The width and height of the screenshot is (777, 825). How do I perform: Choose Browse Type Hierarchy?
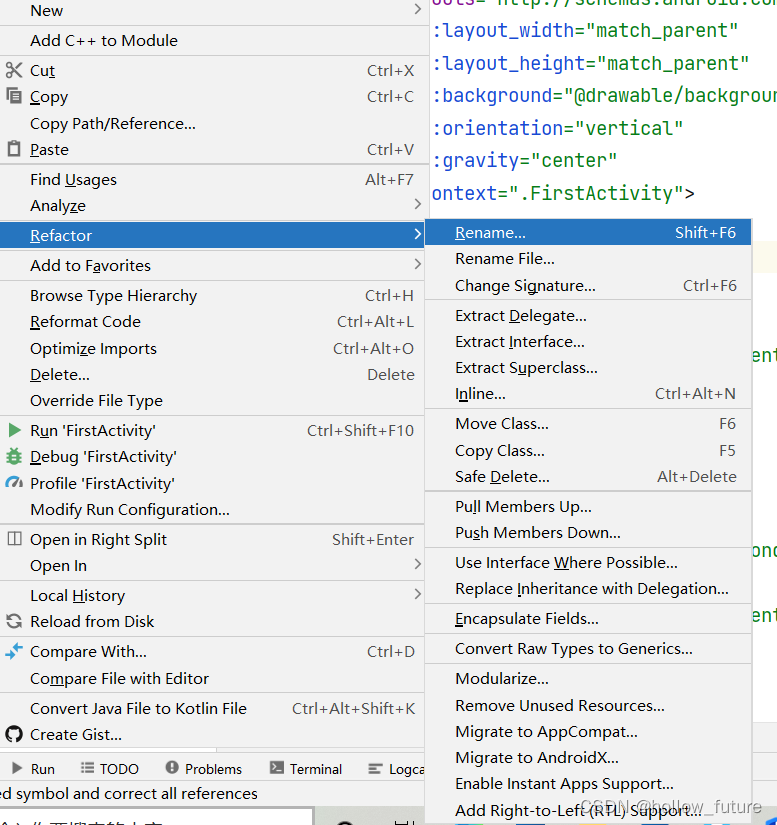212,296
